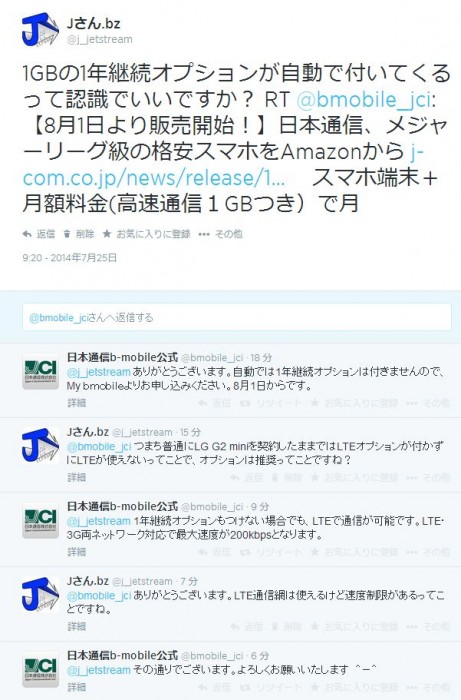Open the その他 more options on main tweet
Viewport: 461px width, 700px height.
(x=220, y=234)
